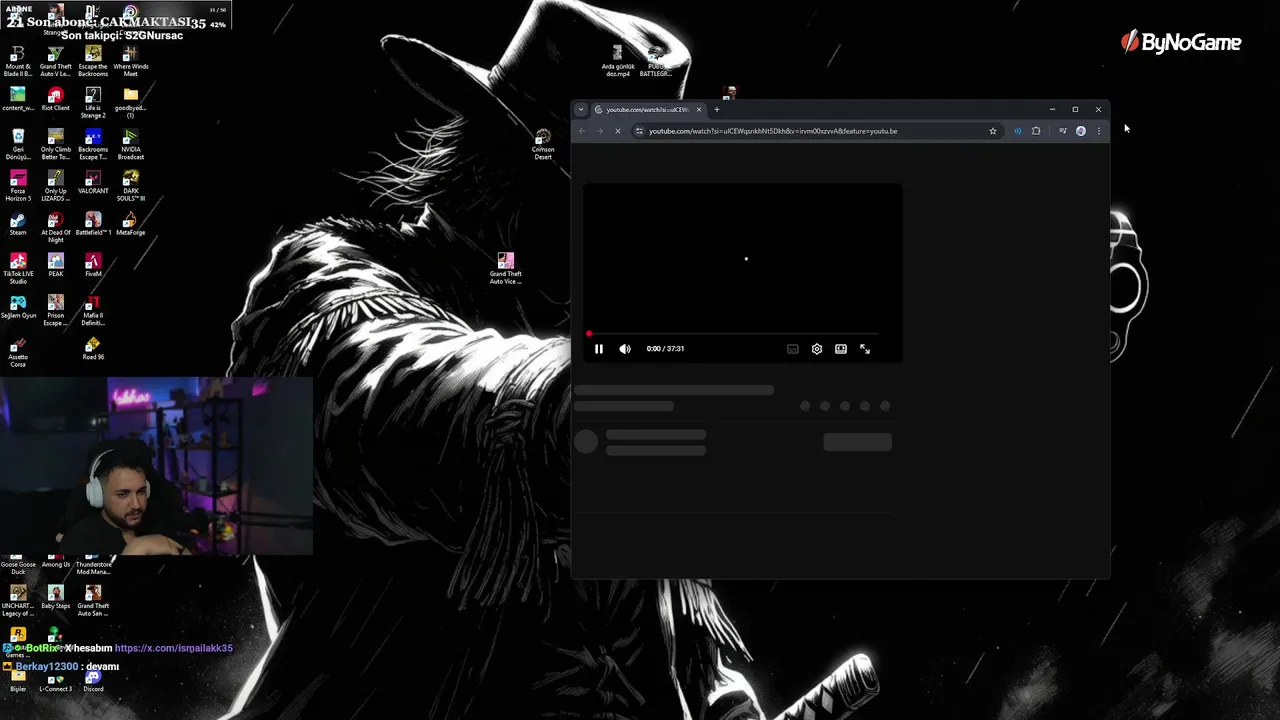Open the goodbyed folder on desktop
This screenshot has height=720, width=1280.
click(x=131, y=102)
